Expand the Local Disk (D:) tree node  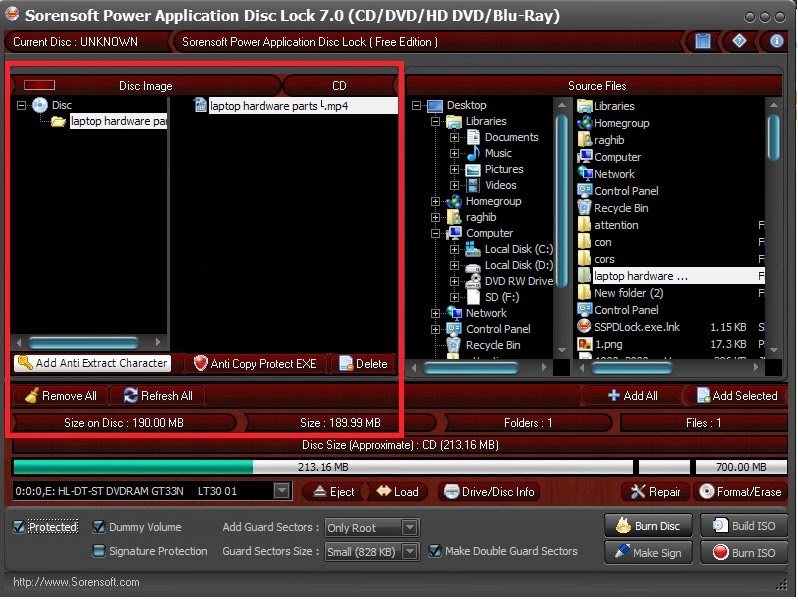pos(454,265)
